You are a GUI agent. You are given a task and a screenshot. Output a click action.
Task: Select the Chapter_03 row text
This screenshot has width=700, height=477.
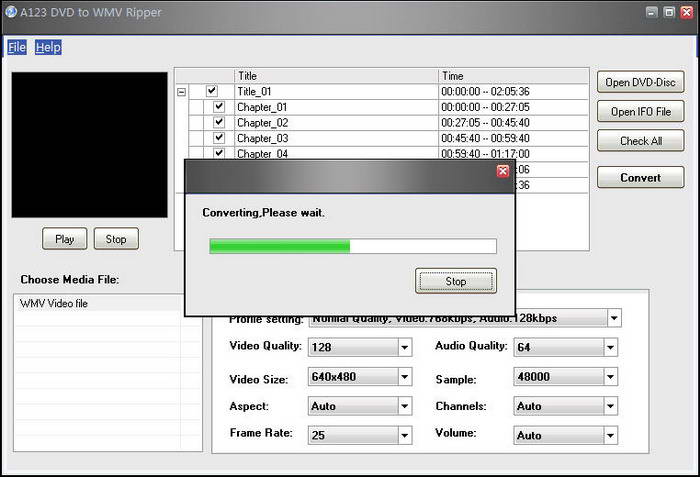[262, 138]
